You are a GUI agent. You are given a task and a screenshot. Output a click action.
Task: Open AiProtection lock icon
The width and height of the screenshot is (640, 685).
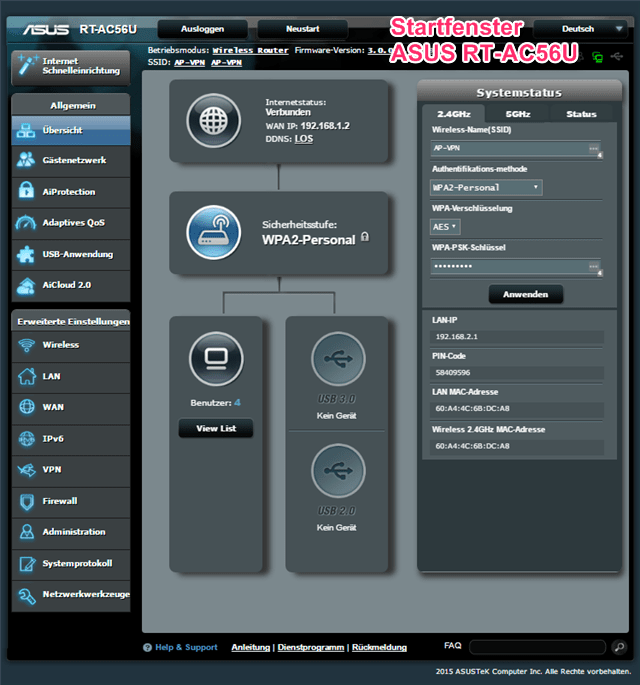pos(26,191)
